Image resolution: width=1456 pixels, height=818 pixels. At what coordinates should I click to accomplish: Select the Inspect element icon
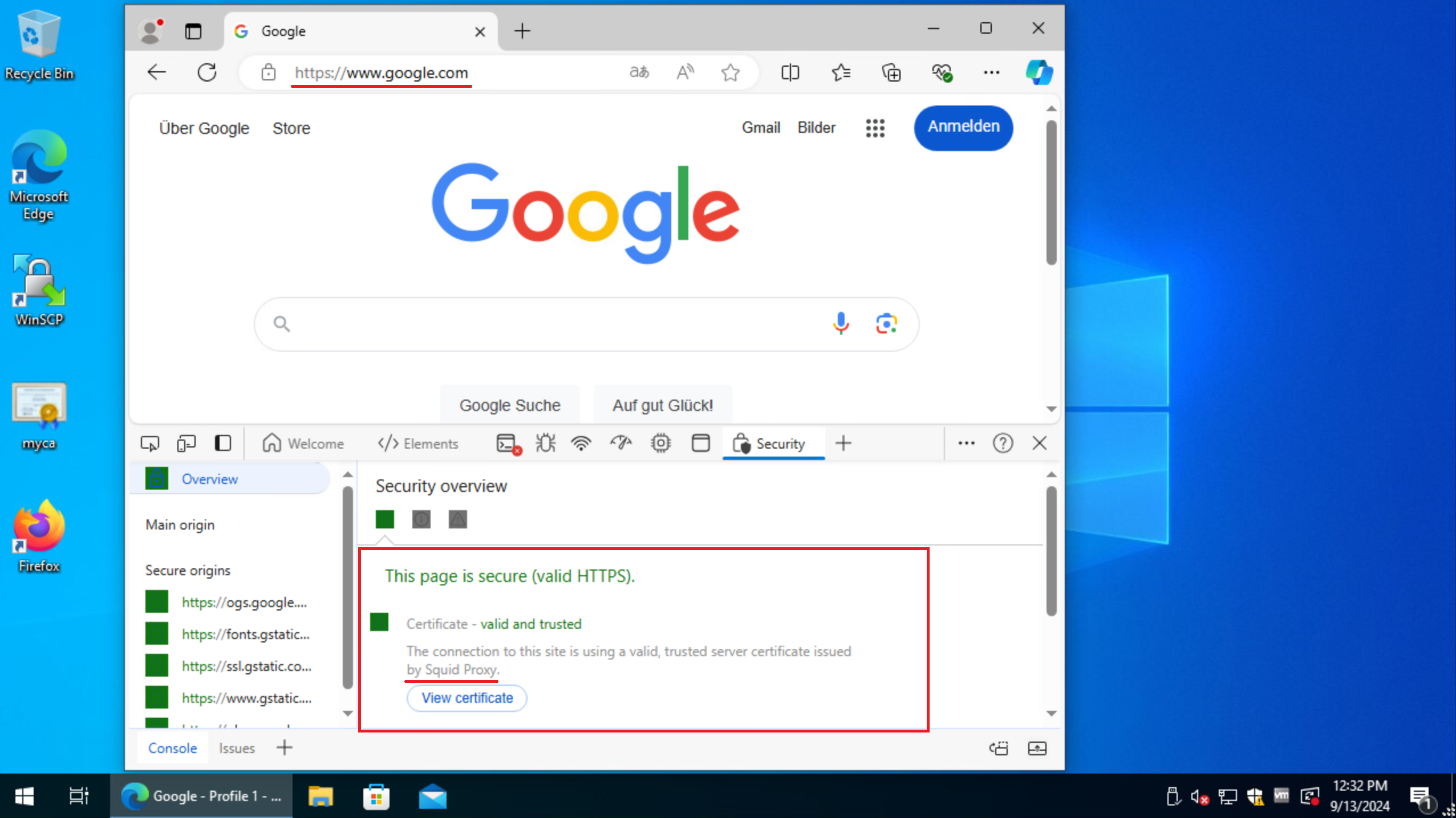pos(149,443)
